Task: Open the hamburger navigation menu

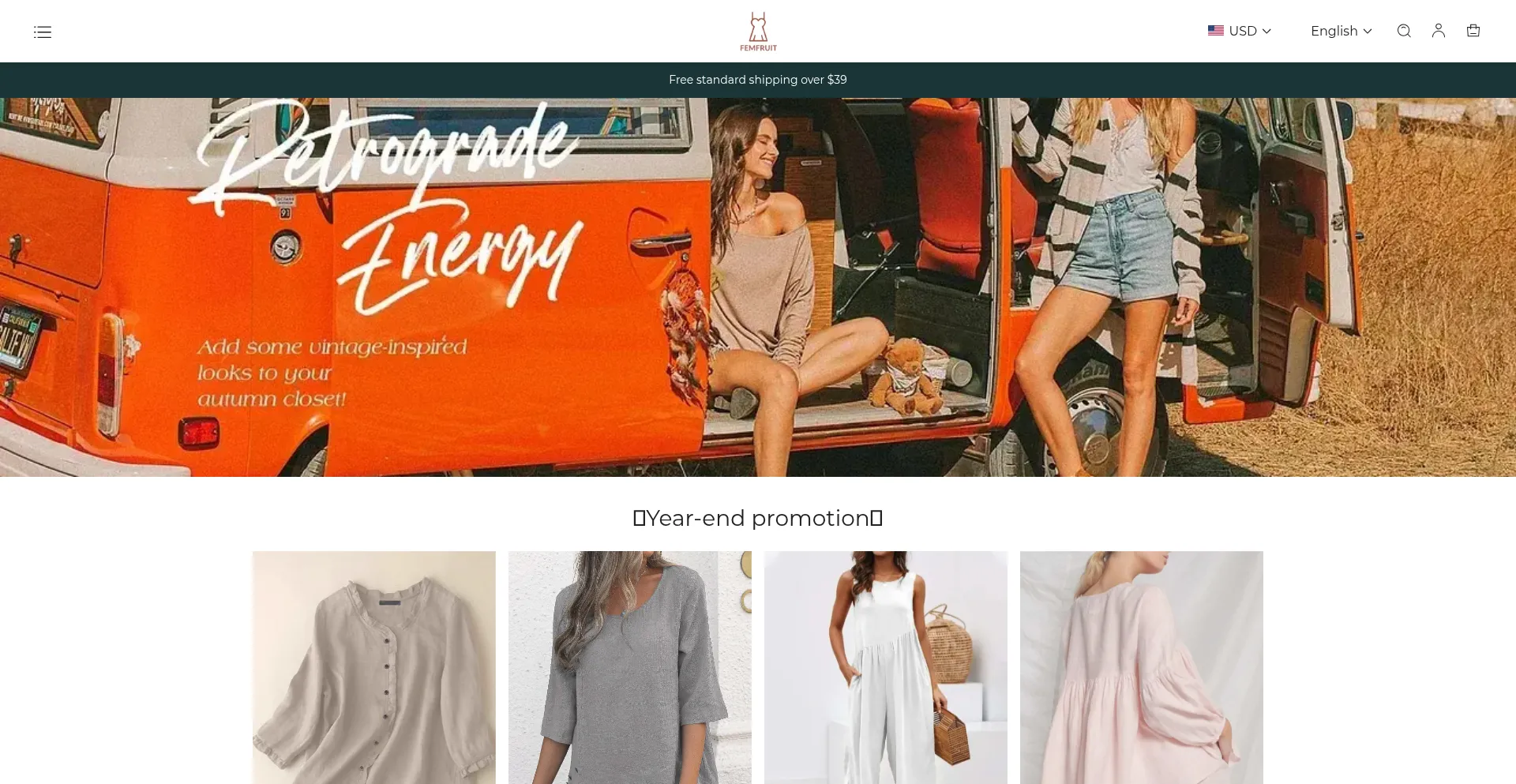Action: click(x=43, y=32)
